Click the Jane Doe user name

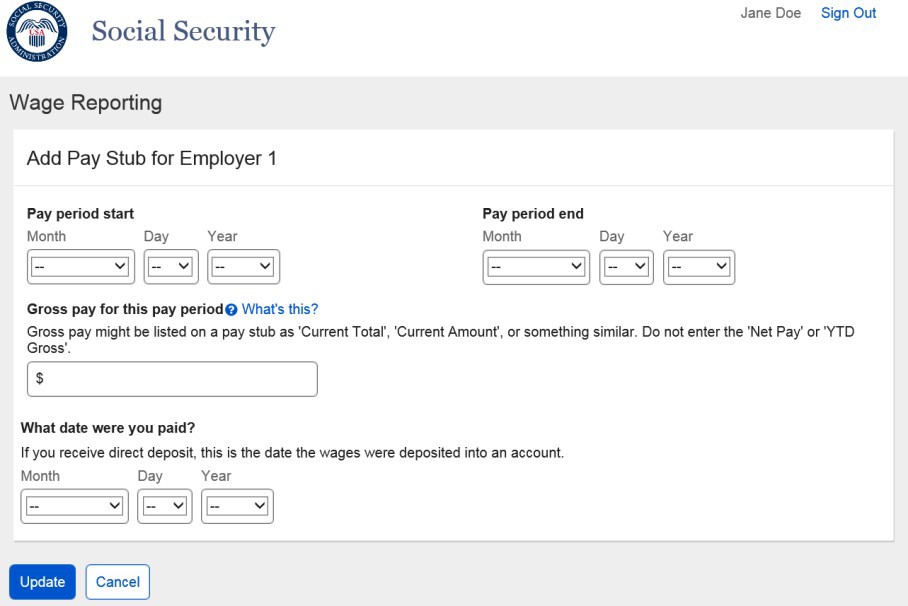pyautogui.click(x=770, y=13)
